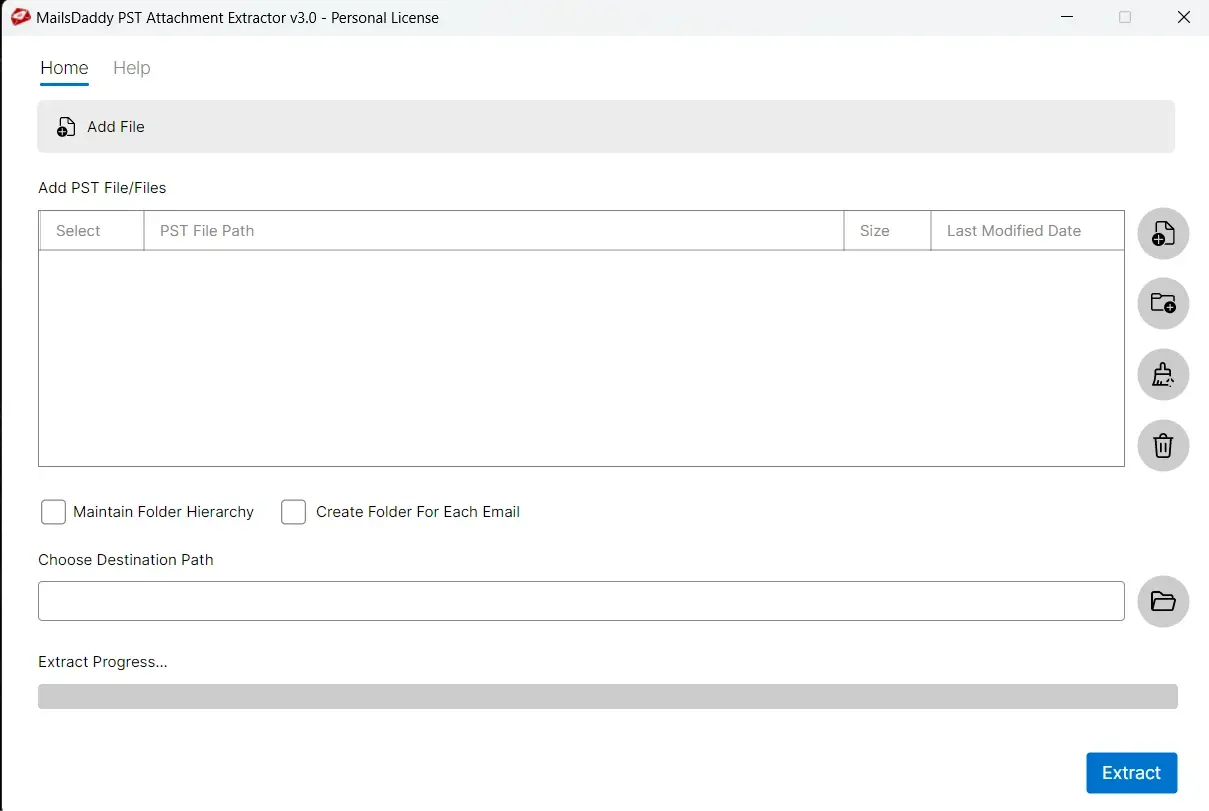Open the destination folder browse icon

(x=1163, y=601)
